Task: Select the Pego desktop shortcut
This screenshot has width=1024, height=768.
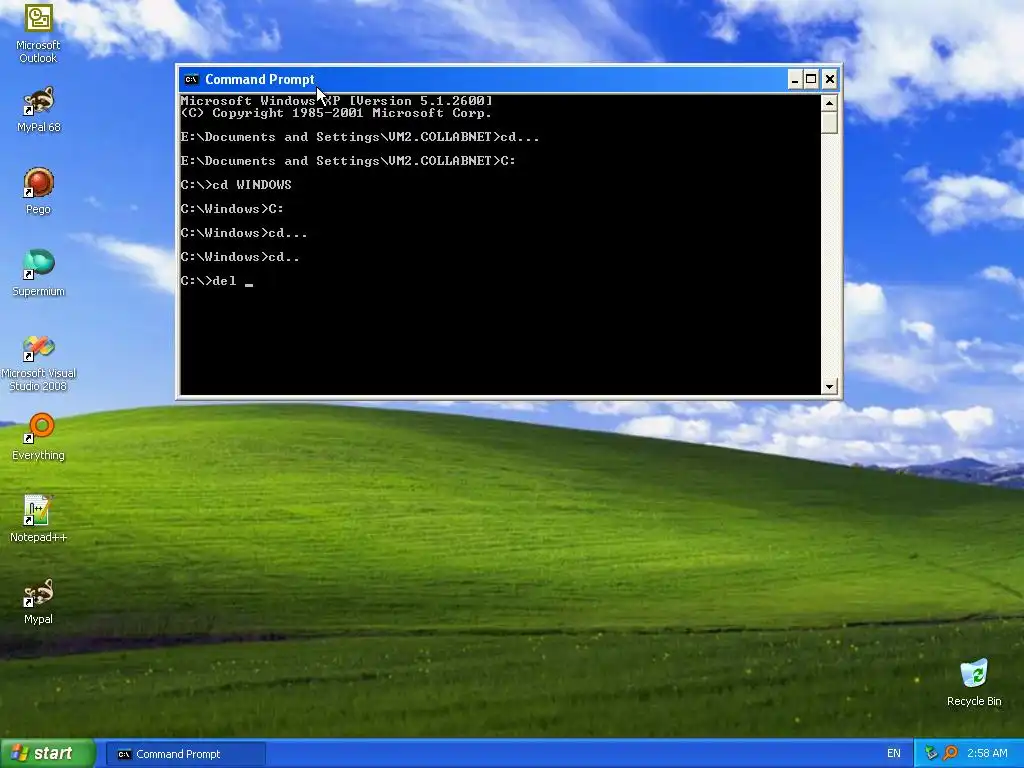Action: pos(38,191)
